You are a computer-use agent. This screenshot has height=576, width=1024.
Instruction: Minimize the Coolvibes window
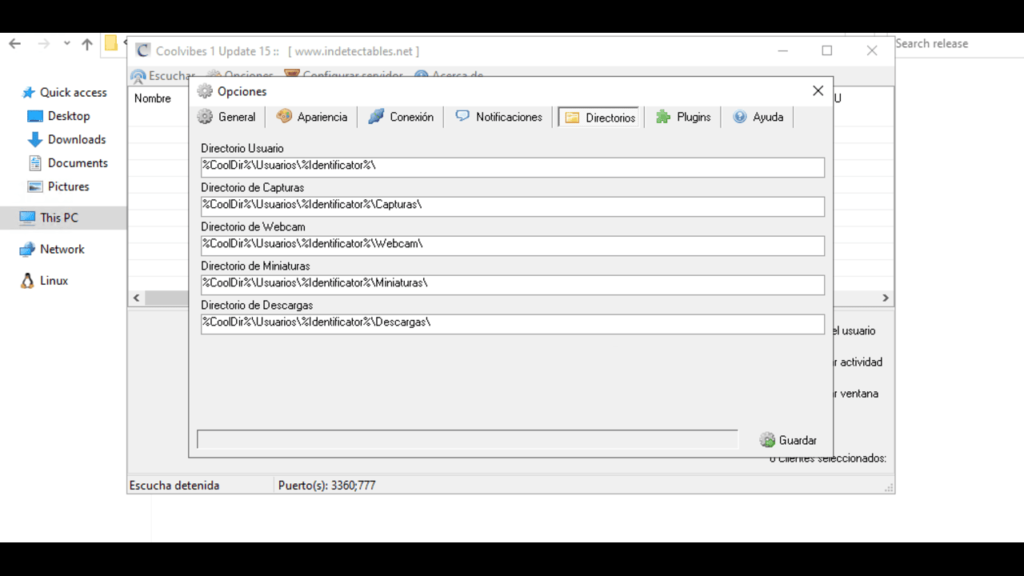[783, 51]
